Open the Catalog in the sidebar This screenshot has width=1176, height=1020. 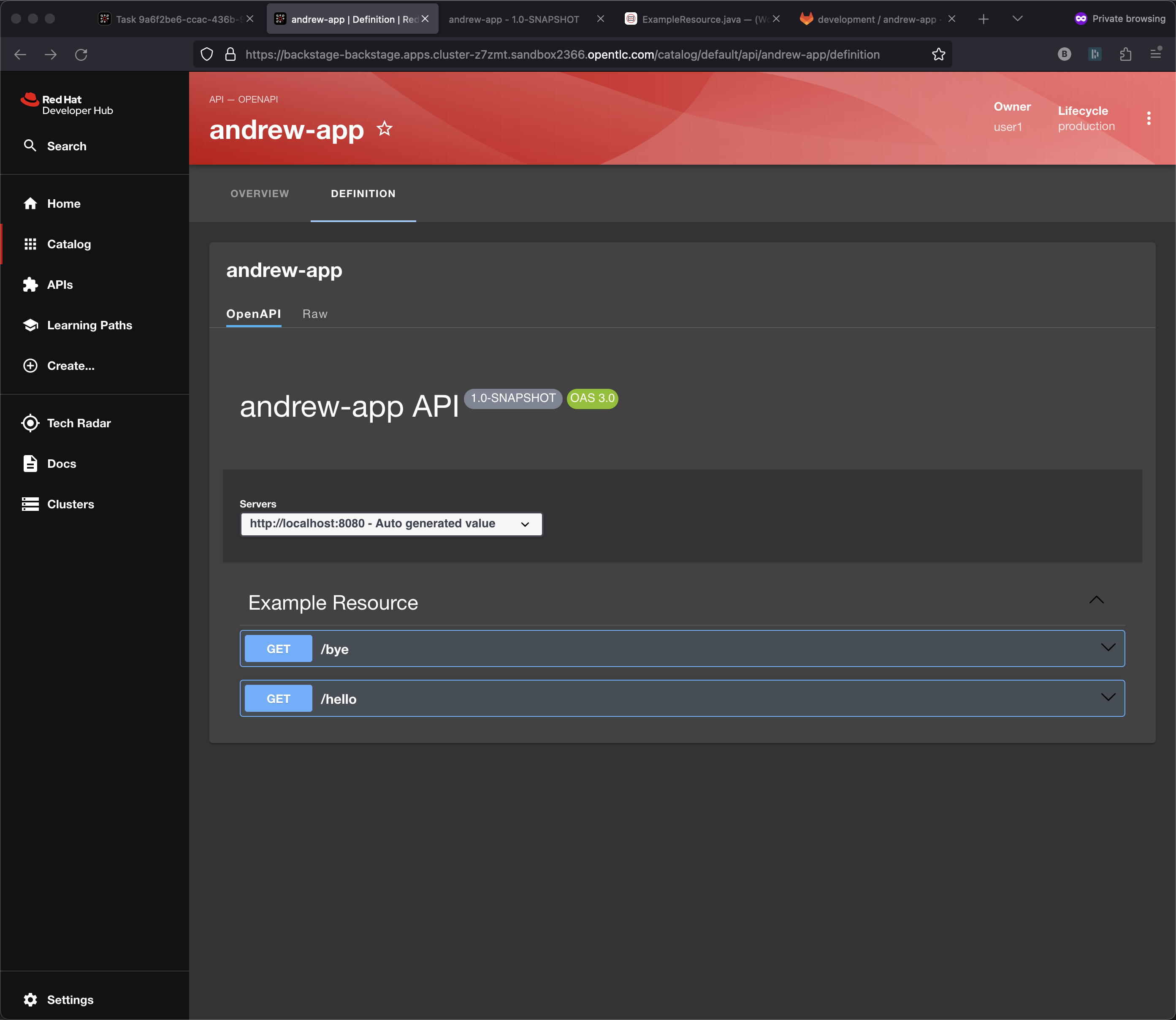click(x=69, y=244)
